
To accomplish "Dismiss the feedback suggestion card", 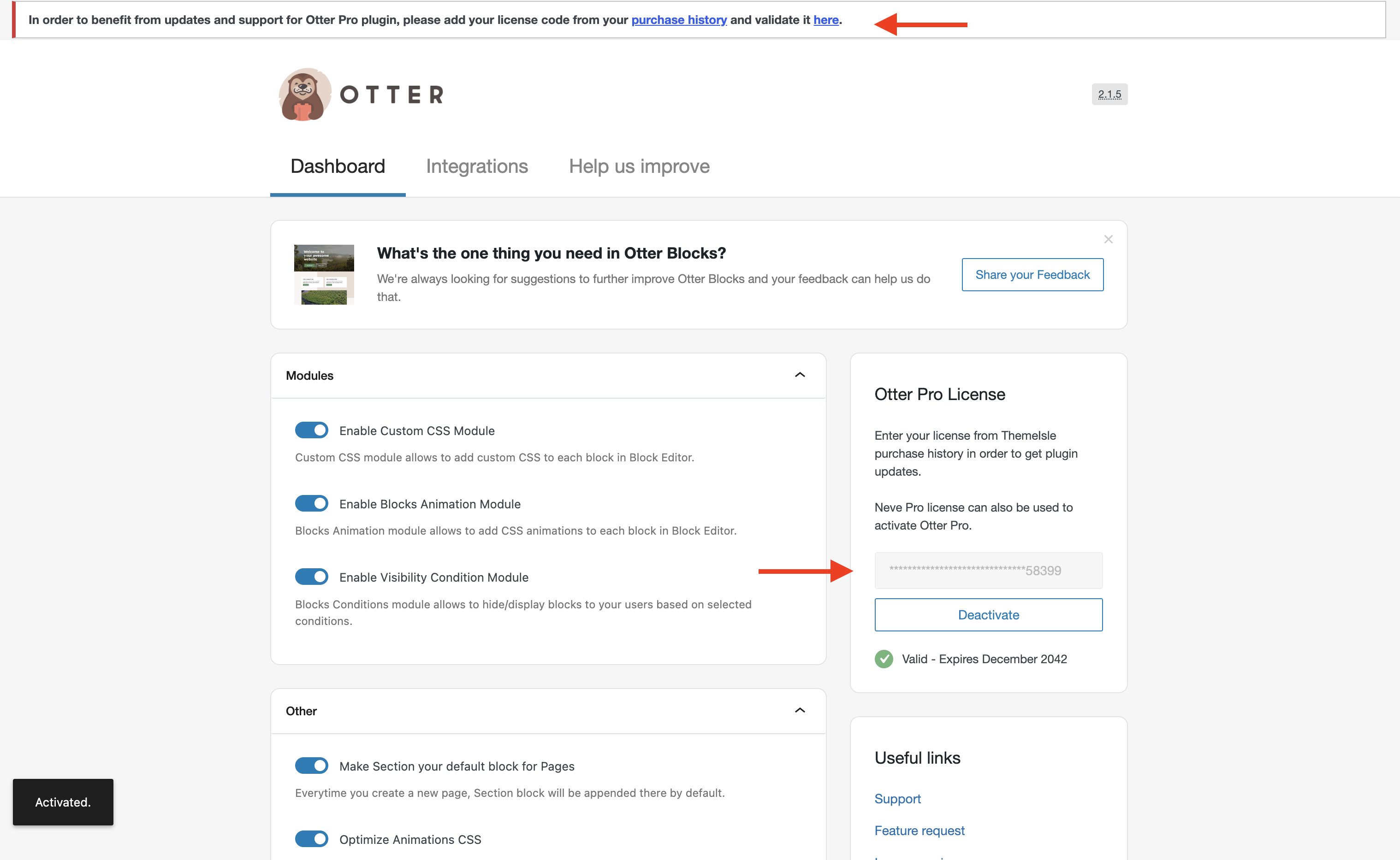I will click(1108, 239).
